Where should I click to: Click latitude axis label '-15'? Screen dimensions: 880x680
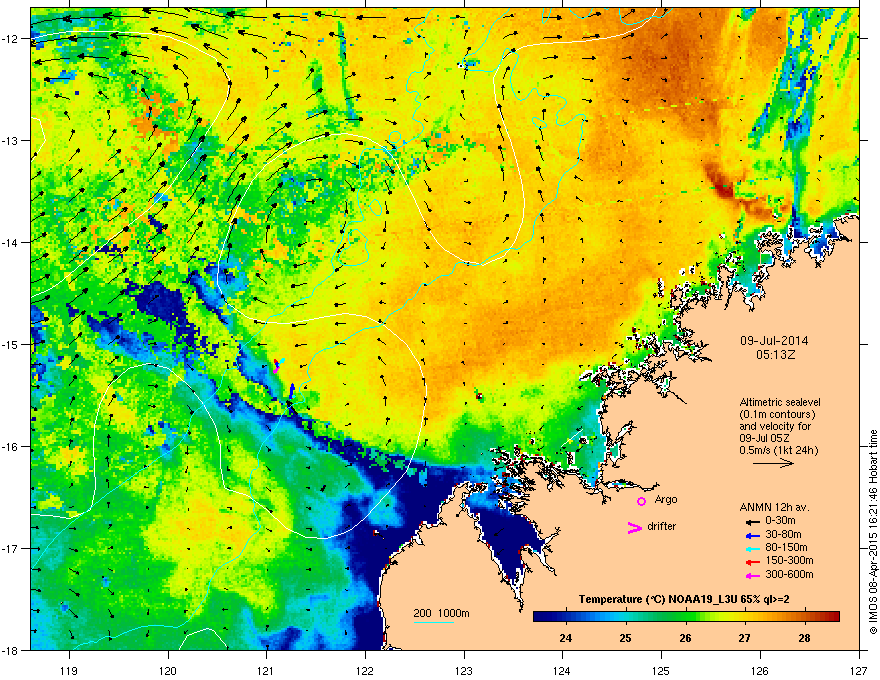pos(10,344)
